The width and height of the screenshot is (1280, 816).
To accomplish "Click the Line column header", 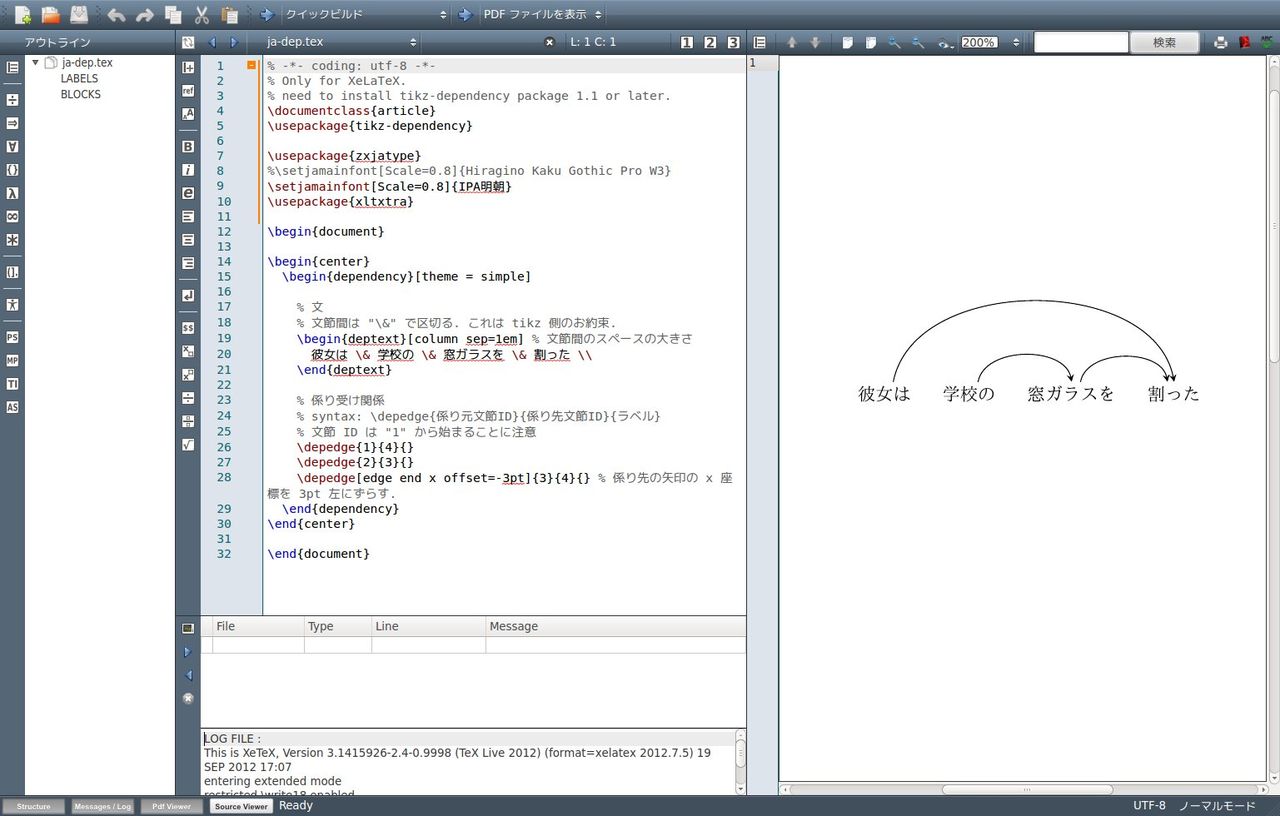I will click(428, 626).
